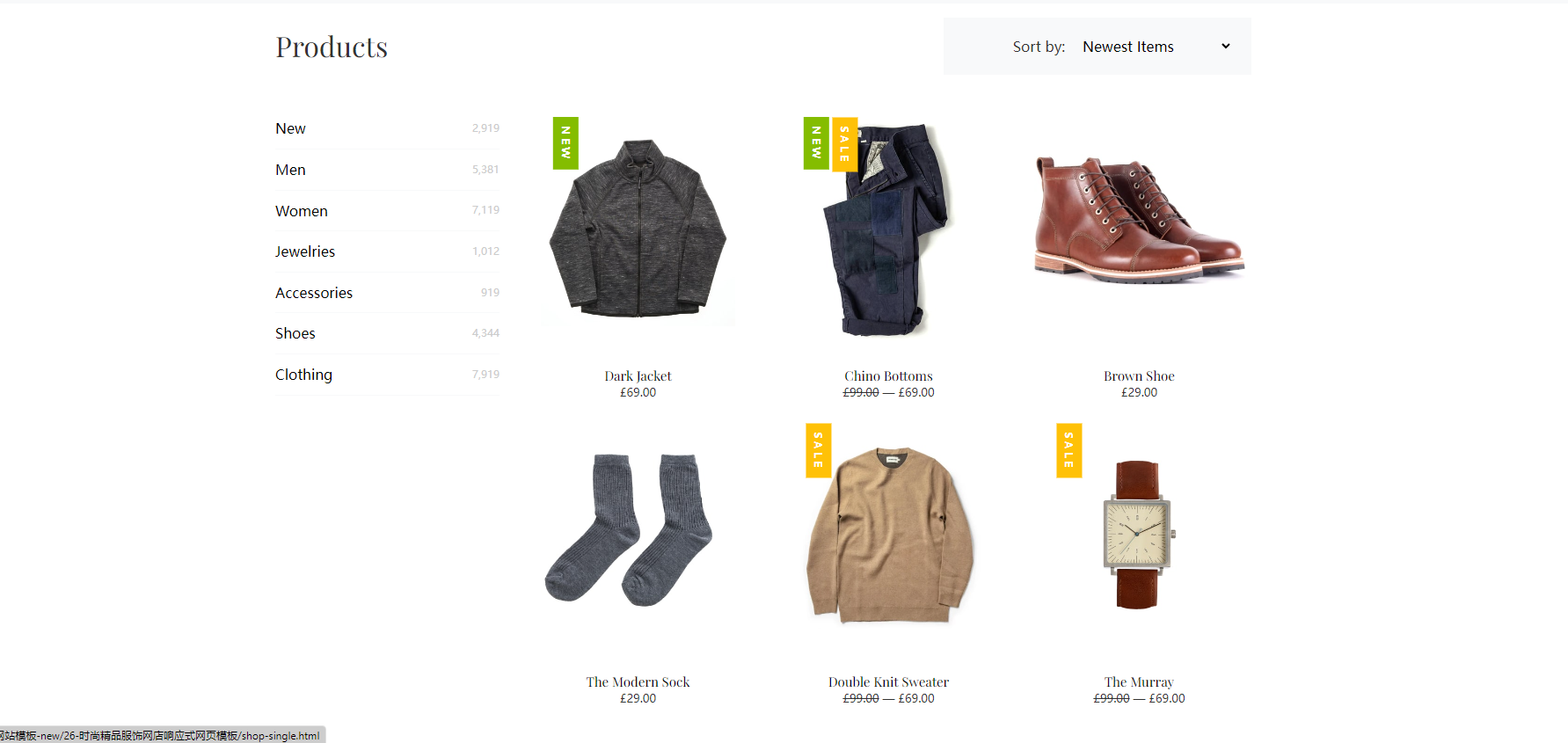The width and height of the screenshot is (1568, 743).
Task: Click the sort dropdown chevron arrow
Action: 1226,47
